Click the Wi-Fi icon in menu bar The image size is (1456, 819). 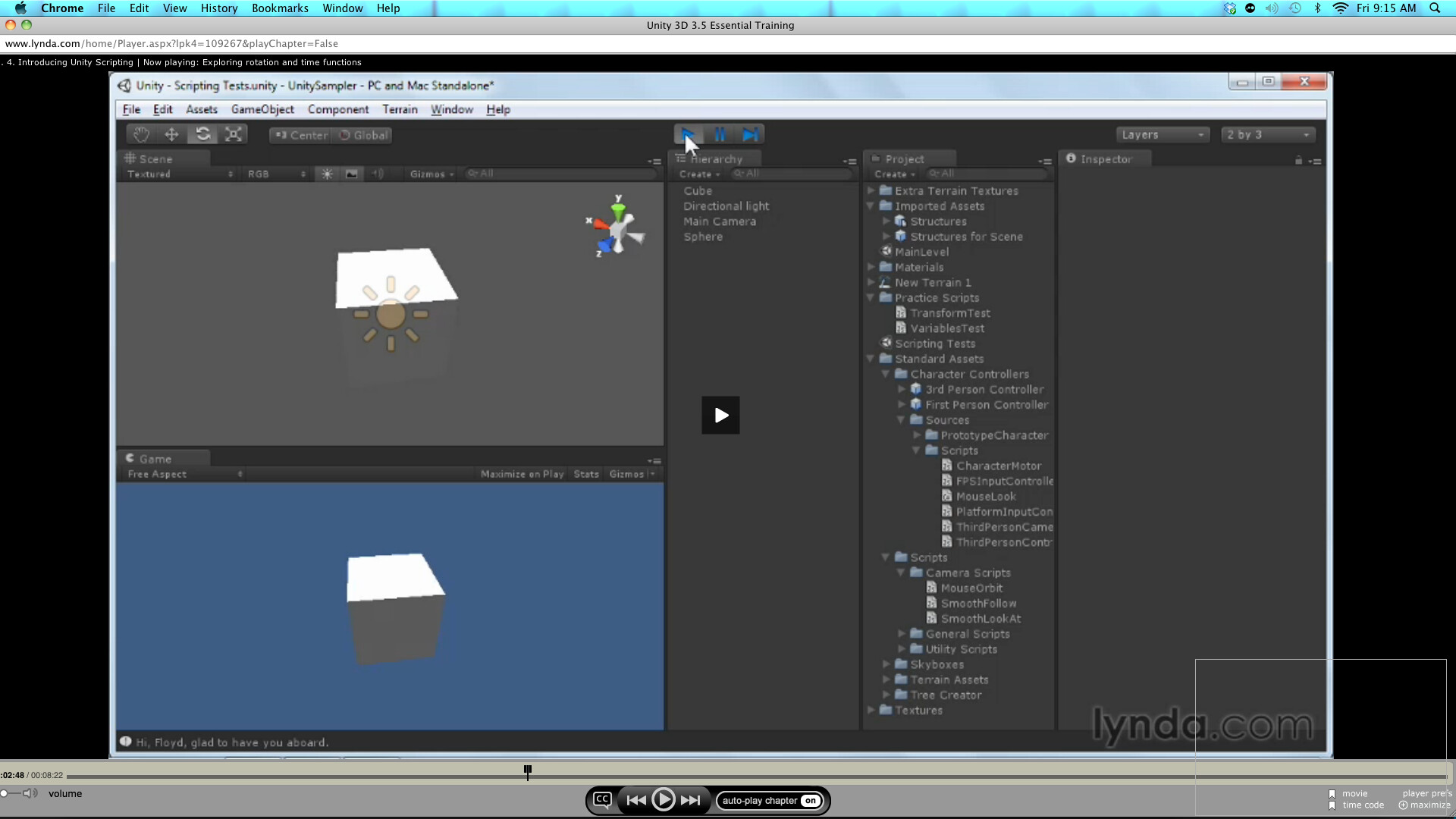[x=1340, y=8]
